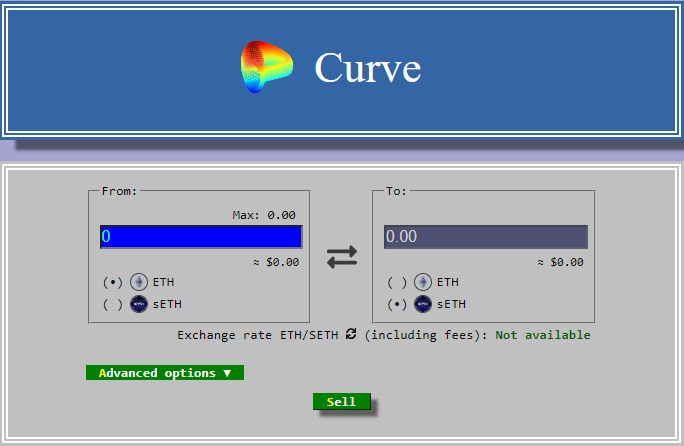Image resolution: width=684 pixels, height=446 pixels.
Task: Click the To amount field showing 0.00
Action: tap(486, 237)
